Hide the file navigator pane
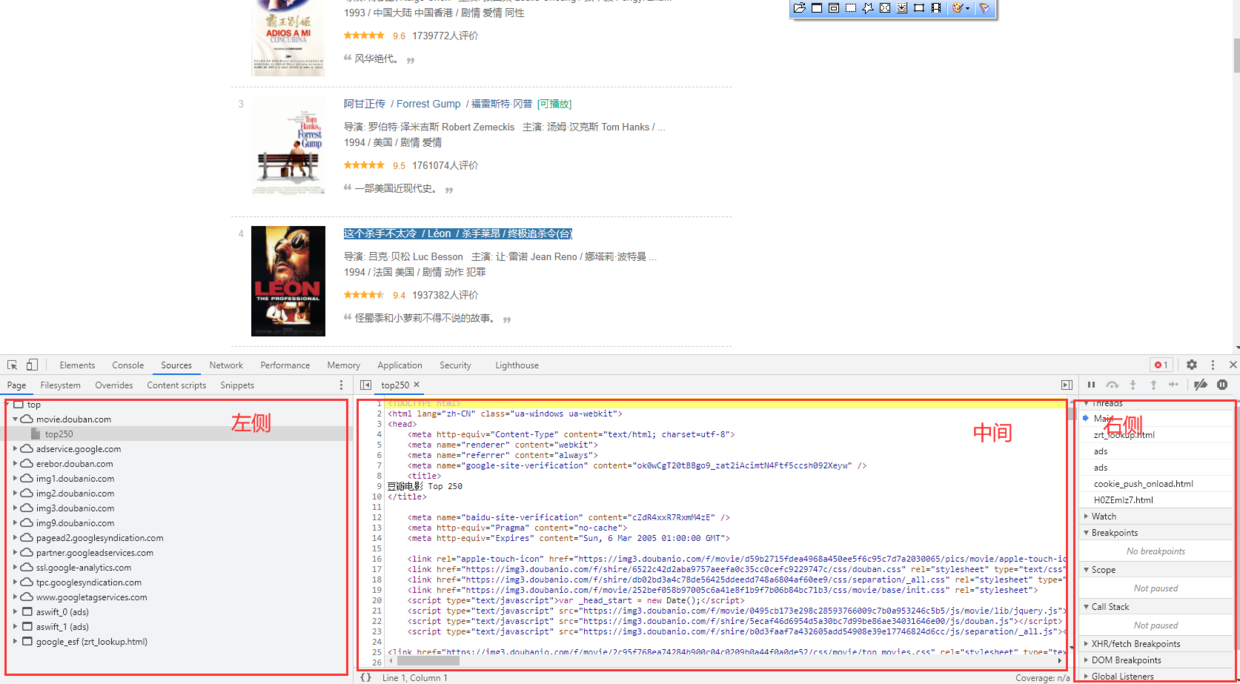 coord(366,385)
